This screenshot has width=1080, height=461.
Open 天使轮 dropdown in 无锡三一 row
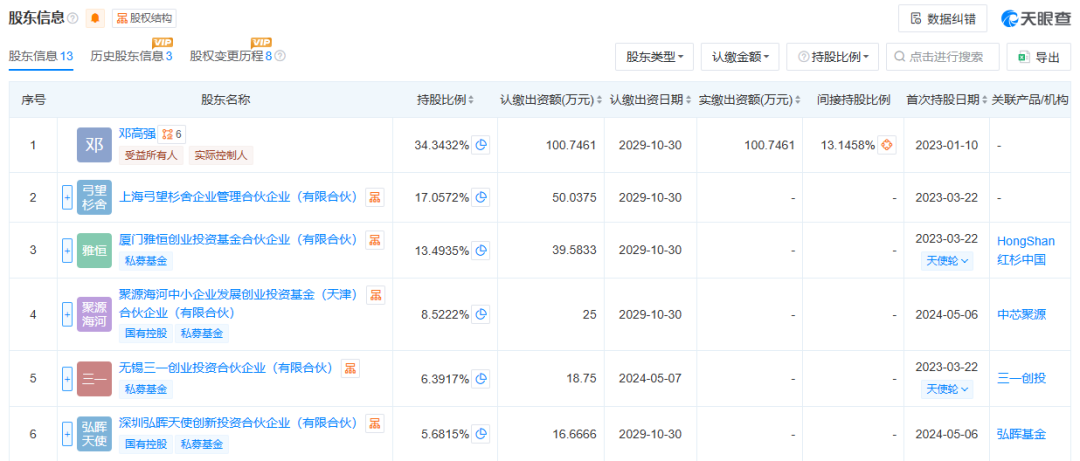[947, 389]
